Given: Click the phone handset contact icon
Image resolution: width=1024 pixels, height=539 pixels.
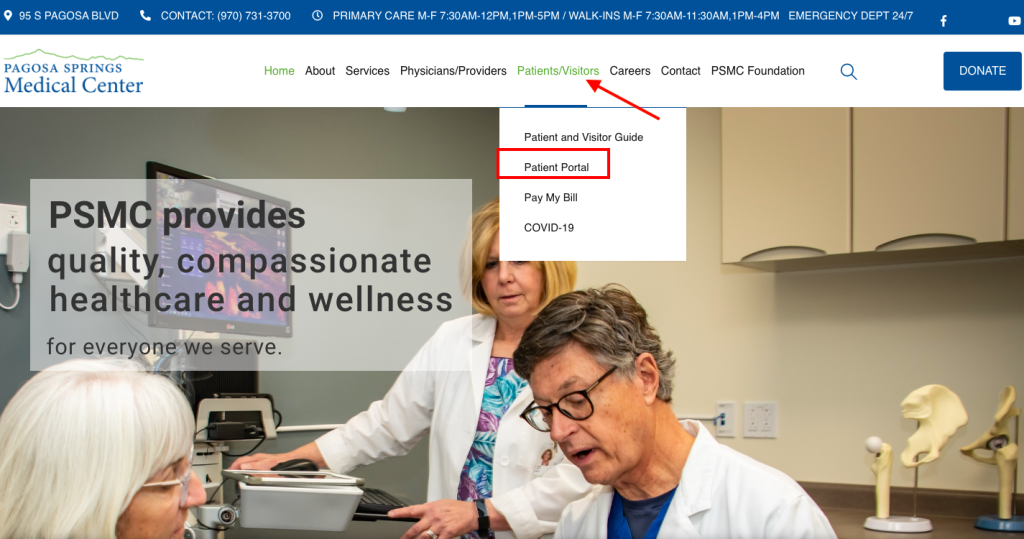Looking at the screenshot, I should [x=145, y=15].
